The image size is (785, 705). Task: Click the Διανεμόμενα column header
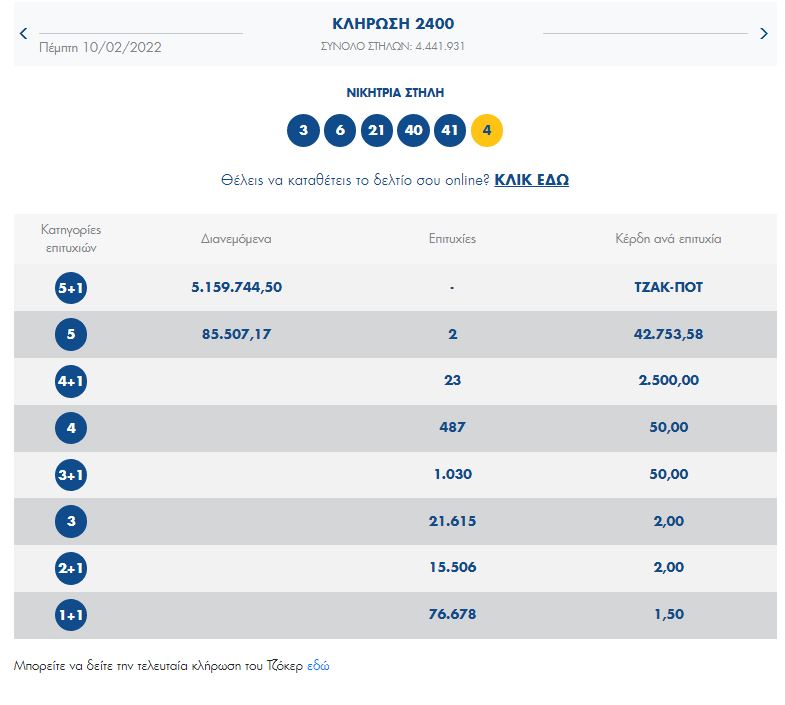(x=236, y=239)
